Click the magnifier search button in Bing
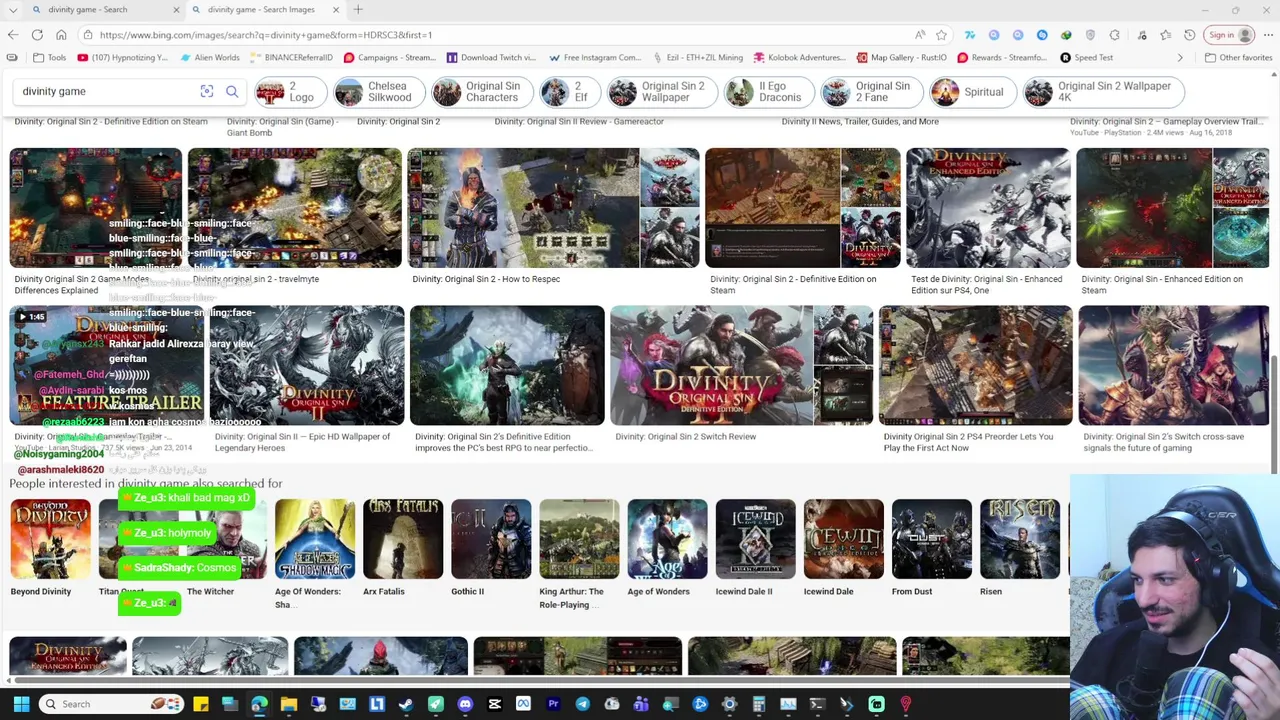The height and width of the screenshot is (720, 1280). (232, 91)
